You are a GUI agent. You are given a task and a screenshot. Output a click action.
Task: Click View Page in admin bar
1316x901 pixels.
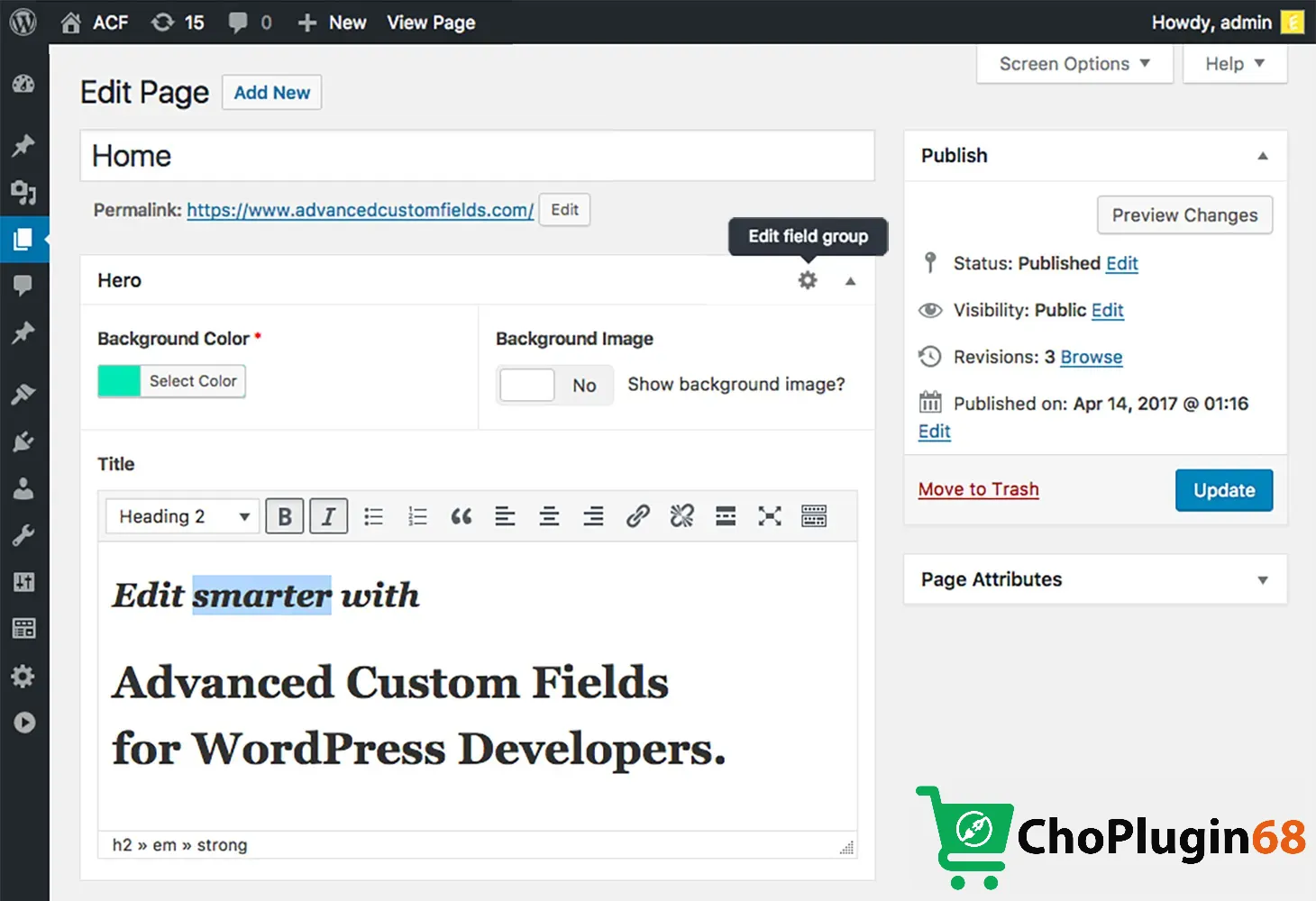pos(431,23)
